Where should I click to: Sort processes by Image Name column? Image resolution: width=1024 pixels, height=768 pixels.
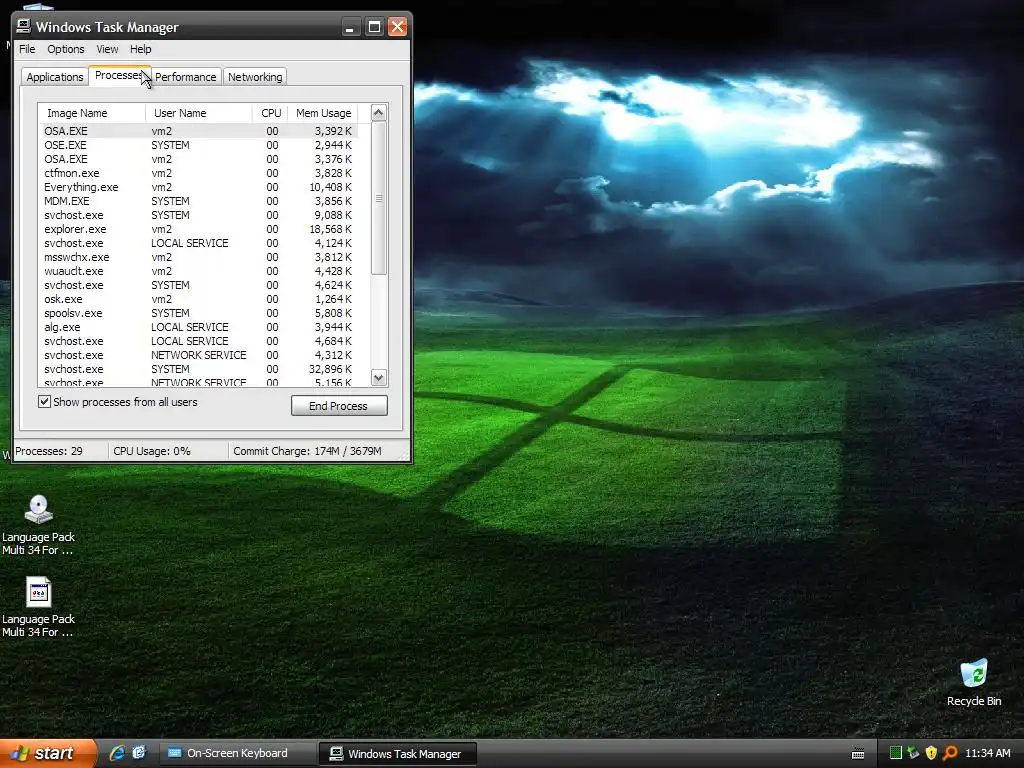pos(91,113)
